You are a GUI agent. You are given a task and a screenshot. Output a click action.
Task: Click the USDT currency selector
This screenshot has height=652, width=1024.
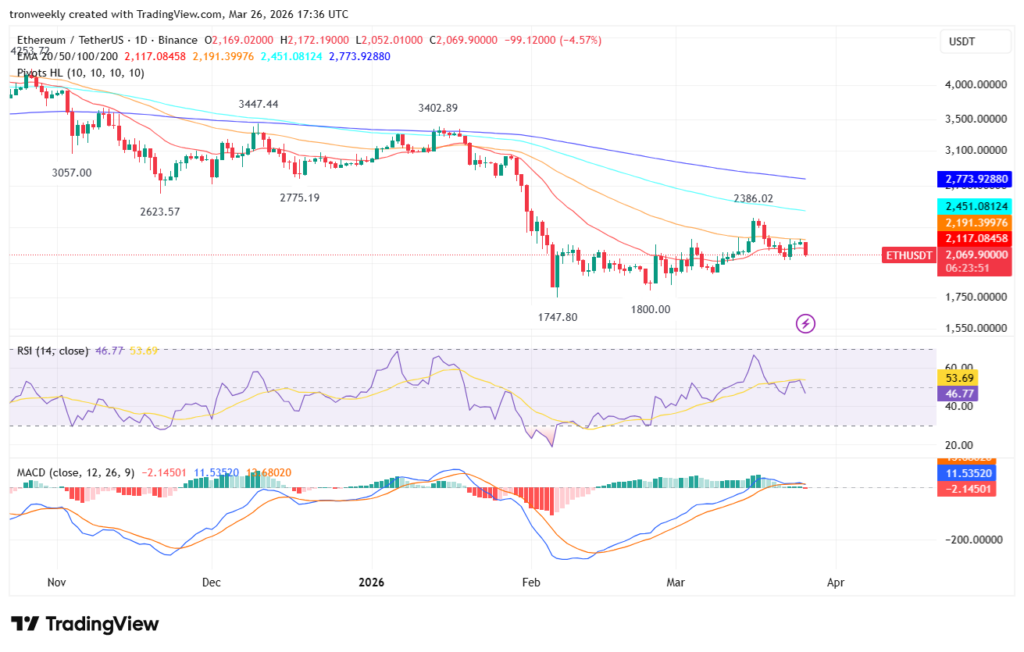(x=975, y=41)
